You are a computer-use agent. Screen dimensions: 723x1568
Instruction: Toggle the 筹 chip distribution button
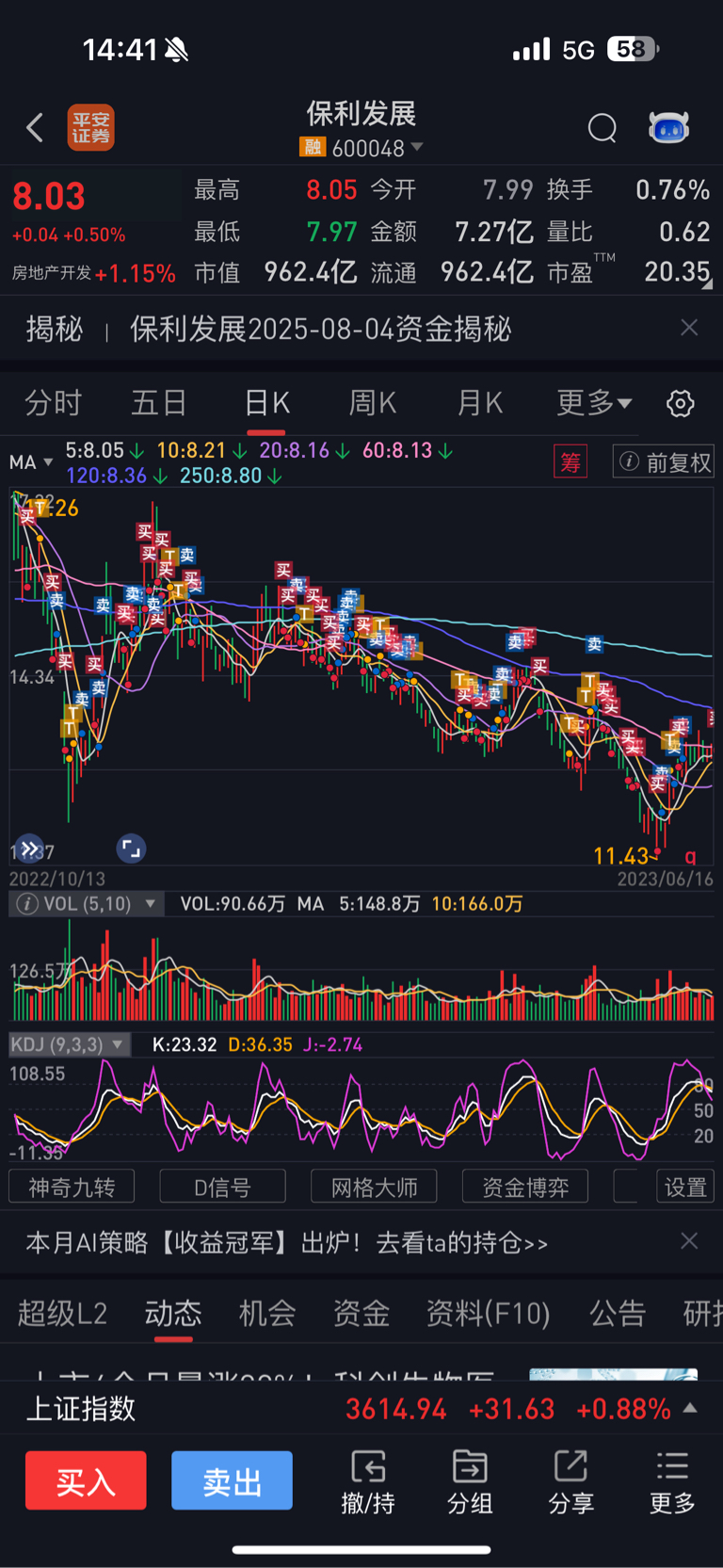click(570, 461)
